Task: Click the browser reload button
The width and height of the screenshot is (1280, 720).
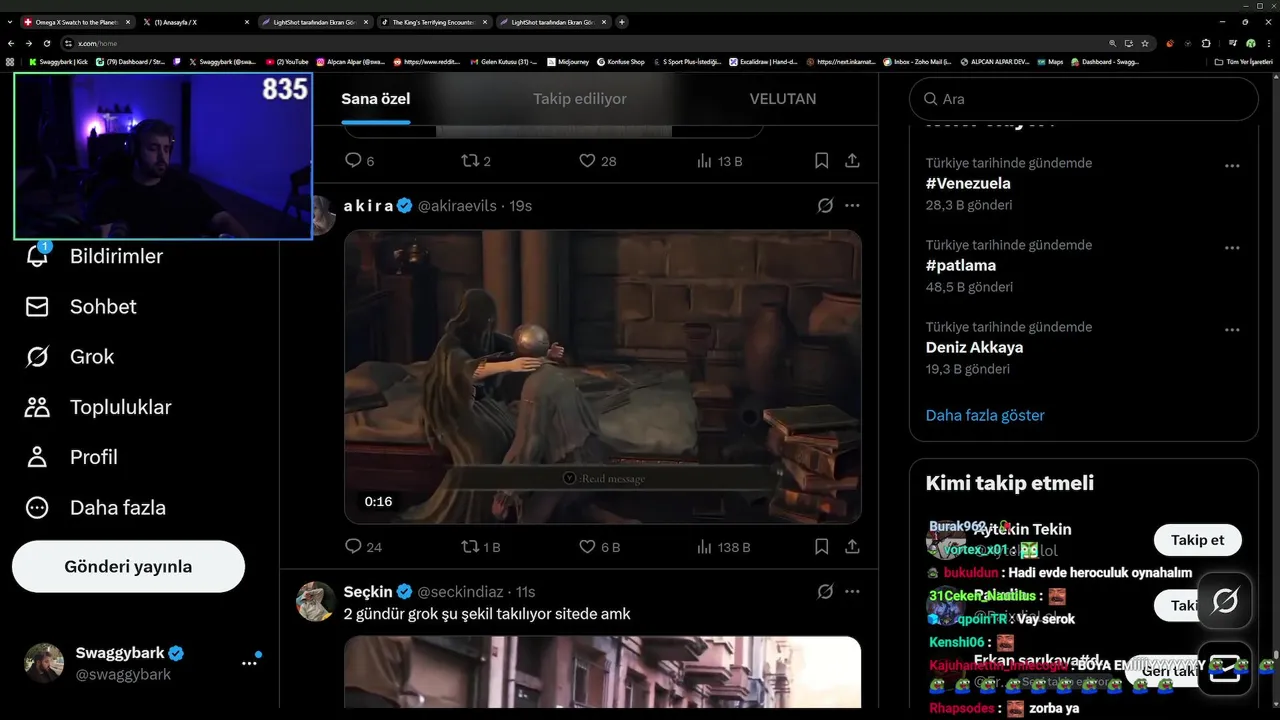Action: coord(46,43)
